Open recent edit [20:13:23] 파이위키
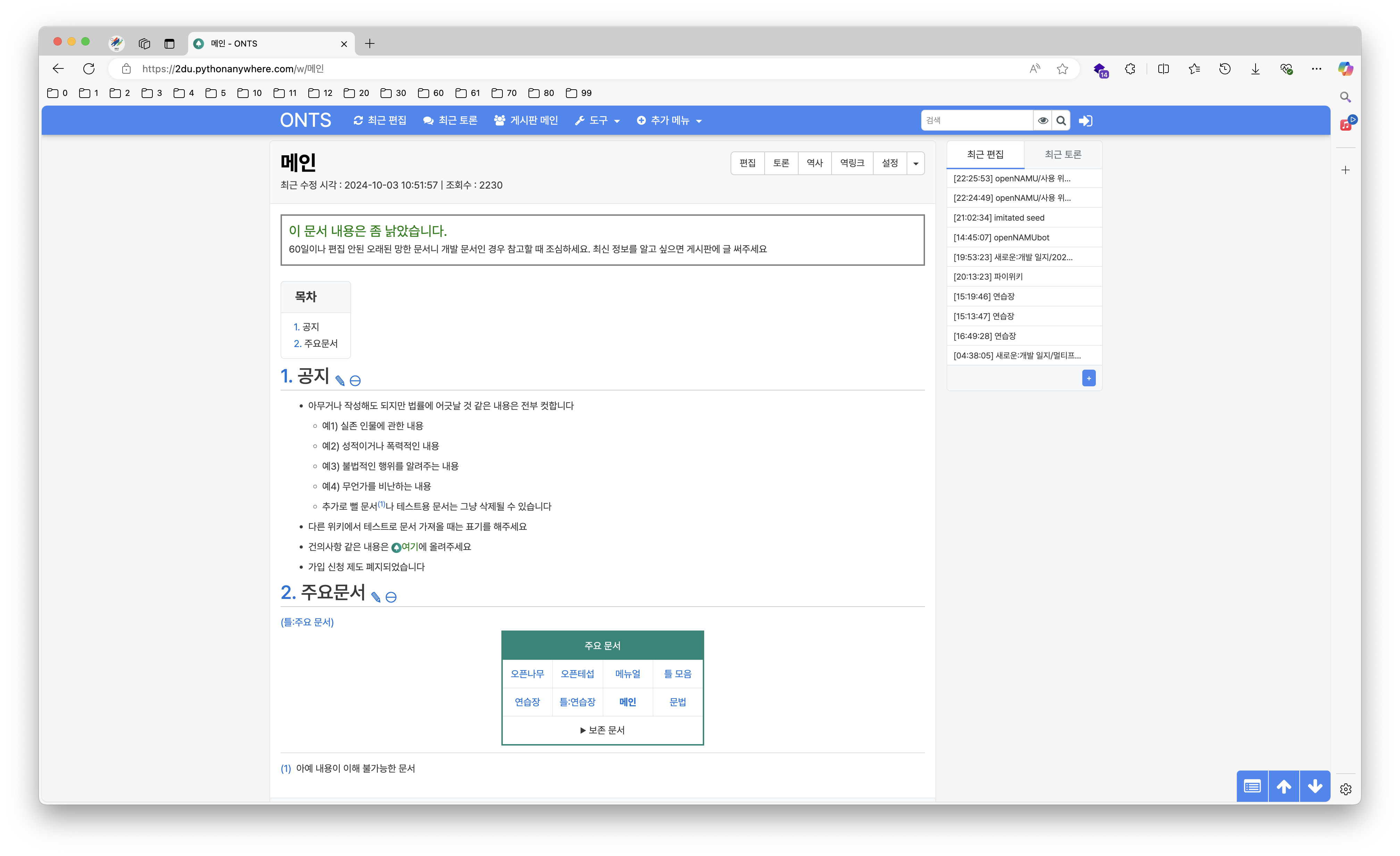This screenshot has width=1400, height=856. pyautogui.click(x=987, y=277)
